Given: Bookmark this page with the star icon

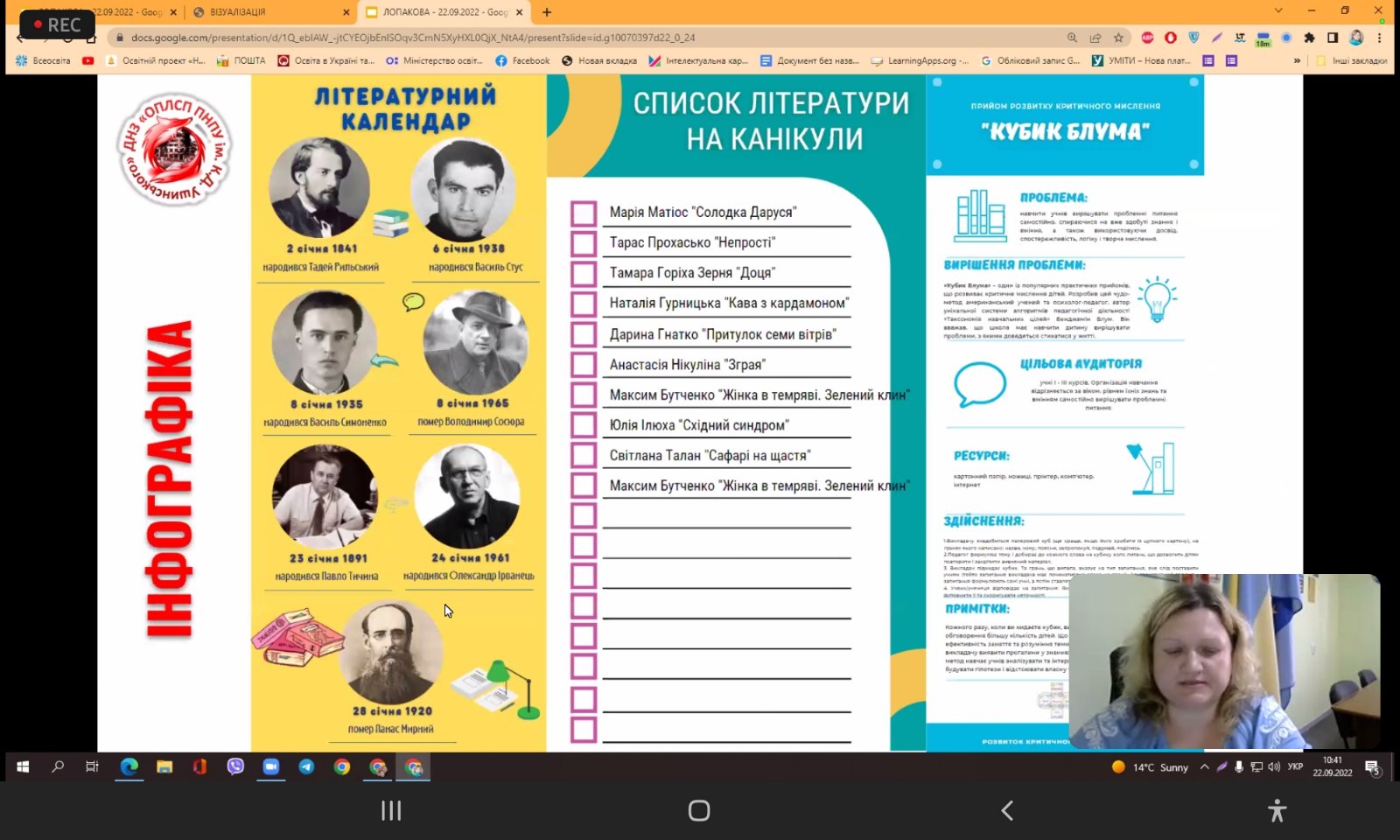Looking at the screenshot, I should (1118, 38).
